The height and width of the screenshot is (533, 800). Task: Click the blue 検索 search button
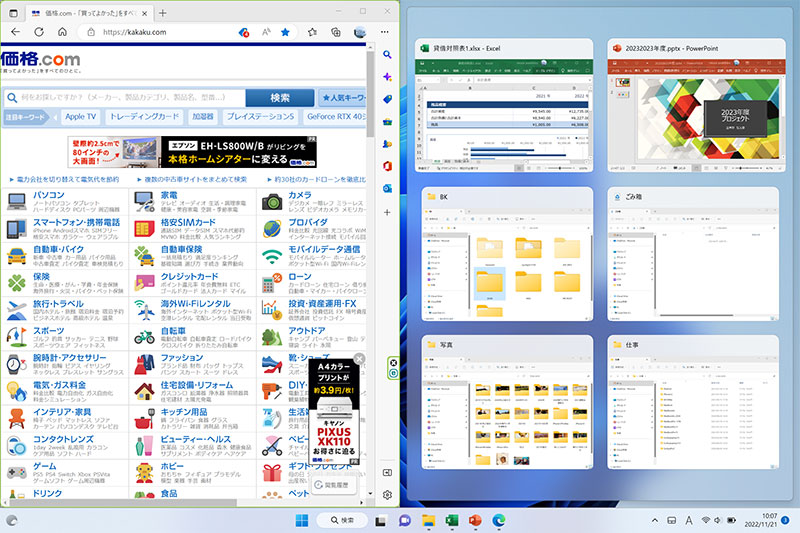tap(280, 97)
